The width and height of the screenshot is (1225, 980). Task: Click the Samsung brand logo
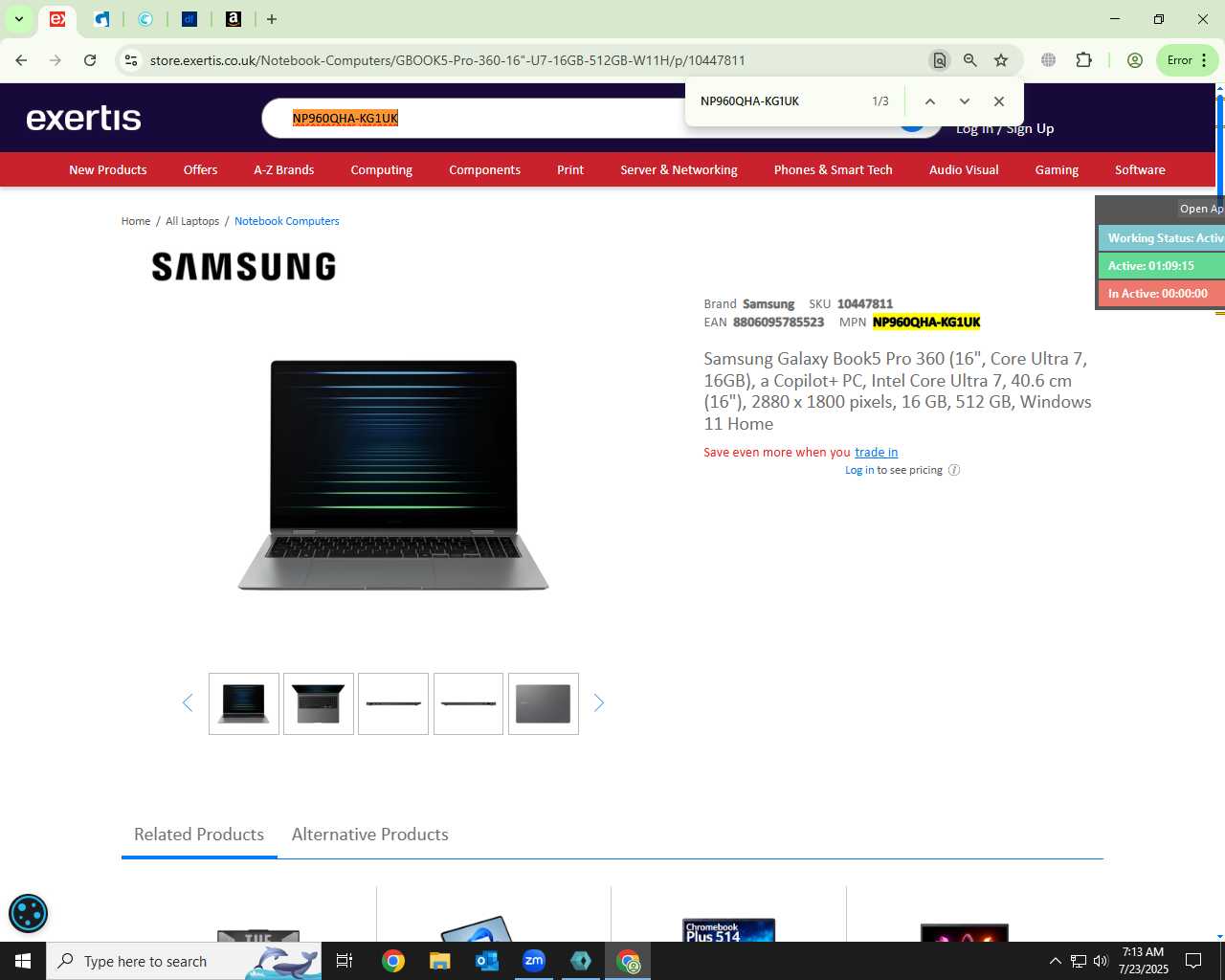[x=244, y=266]
